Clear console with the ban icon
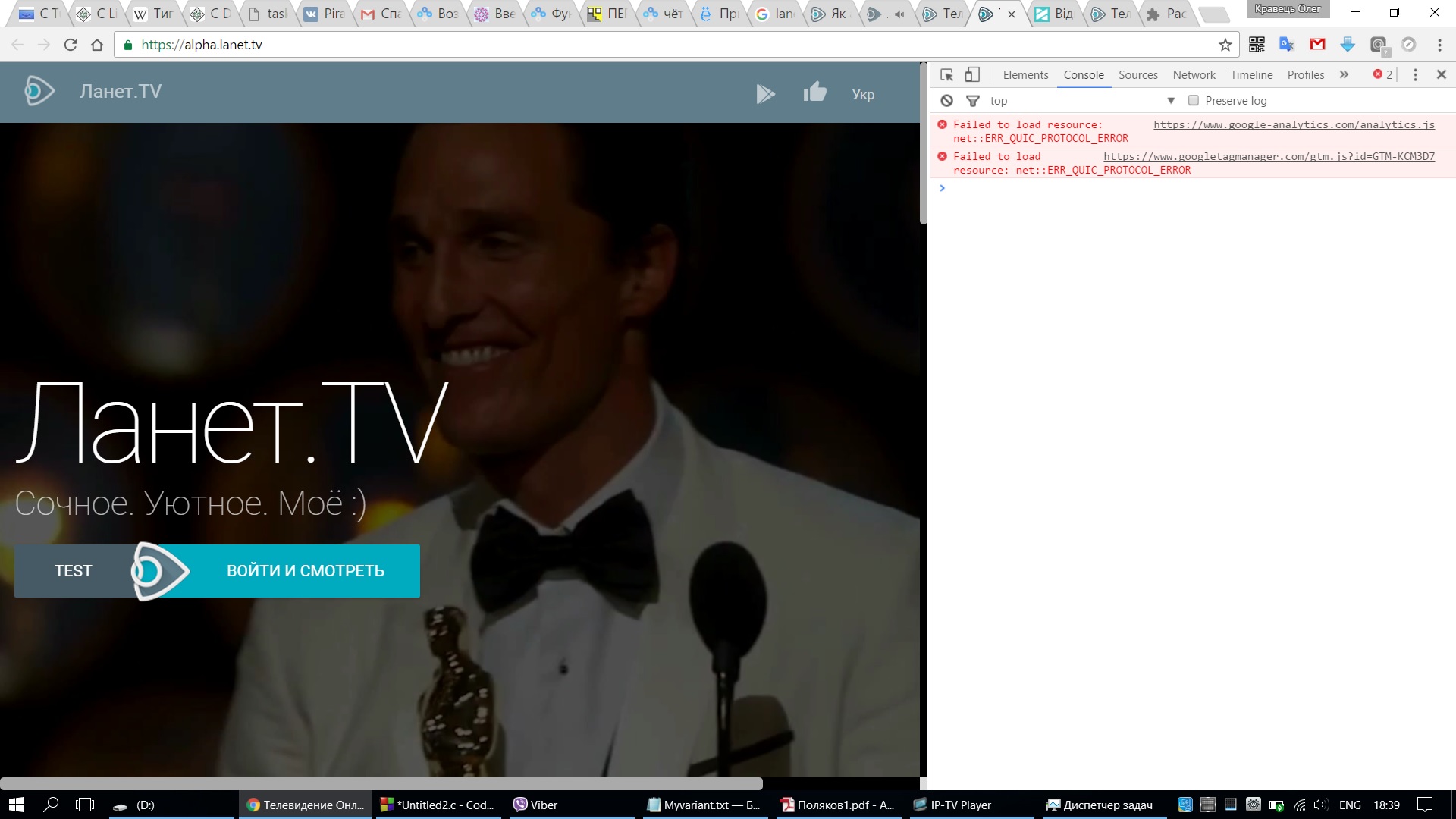Screen dimensions: 1456x819 (x=946, y=100)
